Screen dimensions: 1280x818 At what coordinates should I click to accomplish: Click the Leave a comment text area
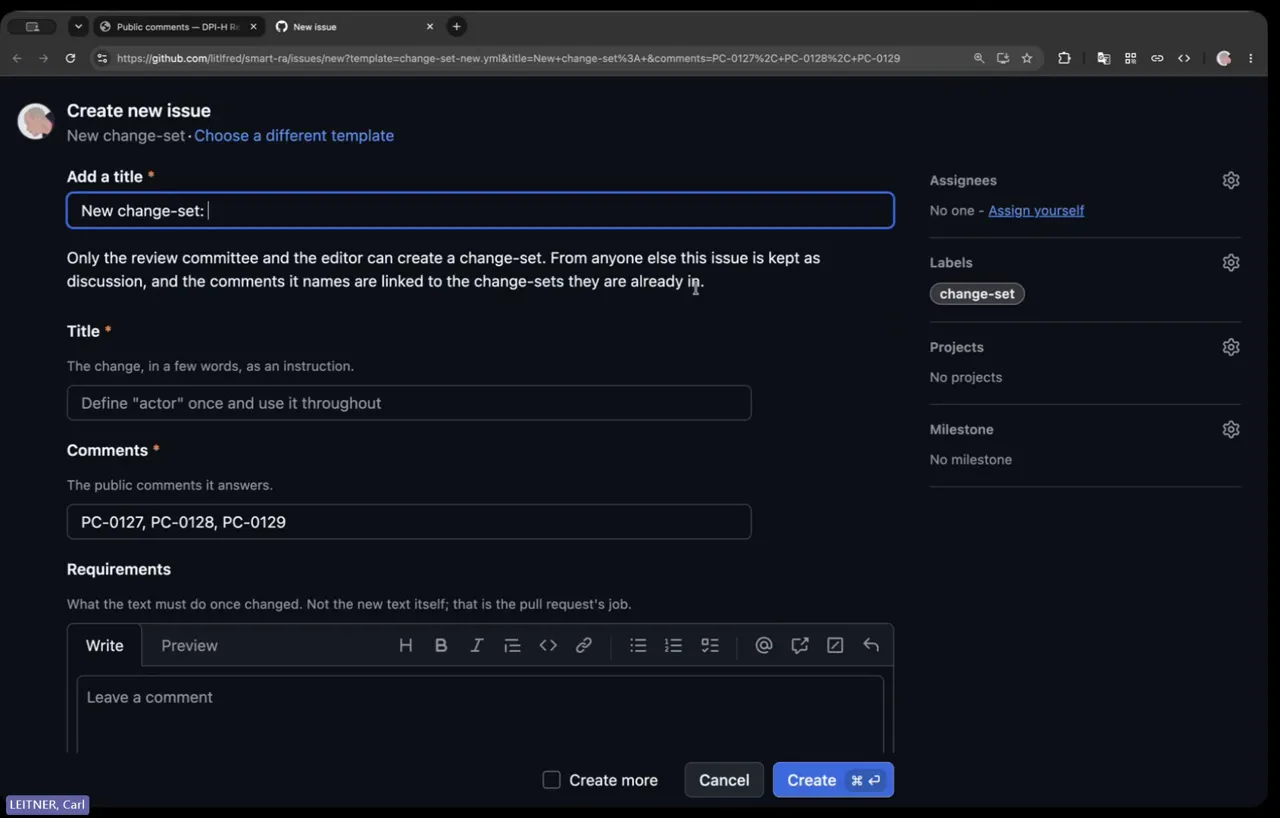(x=480, y=714)
